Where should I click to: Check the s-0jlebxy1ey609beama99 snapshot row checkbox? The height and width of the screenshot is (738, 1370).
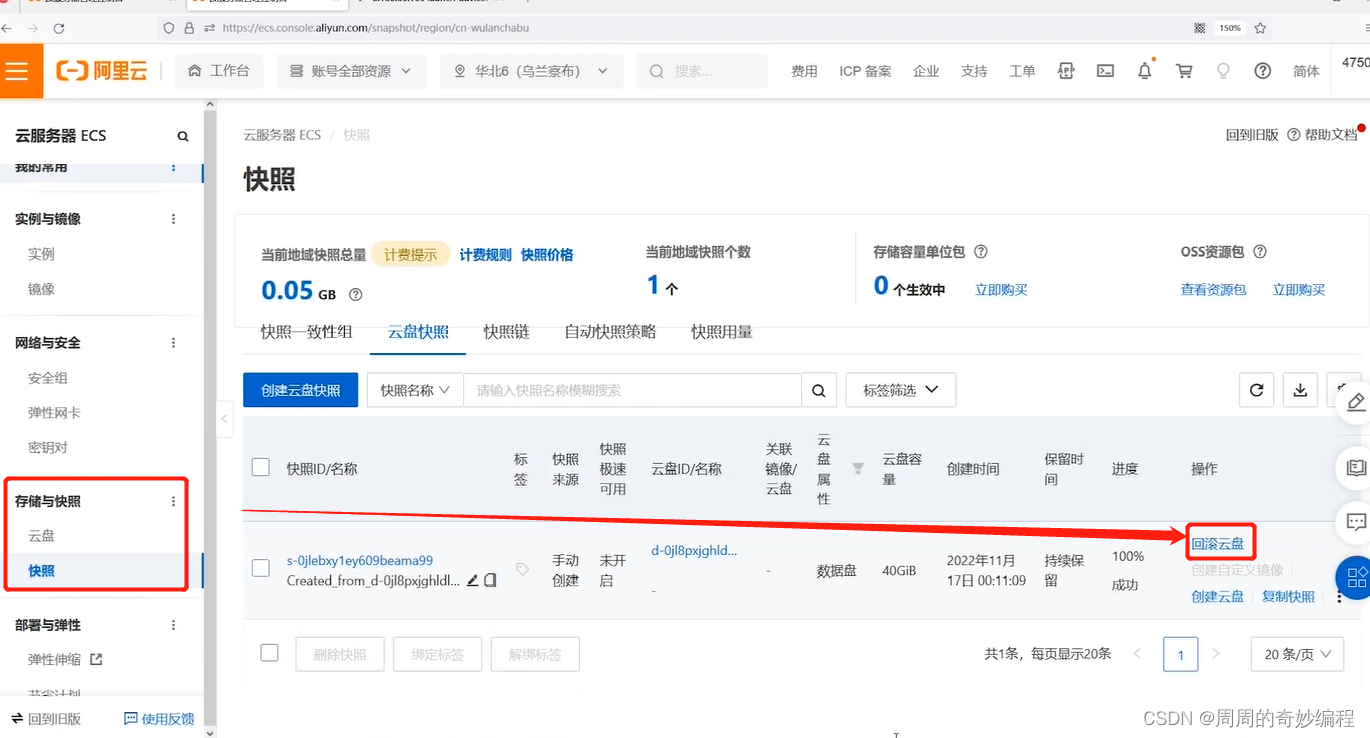coord(261,568)
